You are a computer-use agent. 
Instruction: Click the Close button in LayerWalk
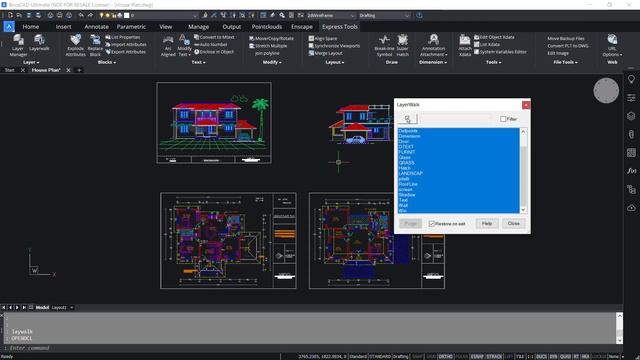click(513, 224)
